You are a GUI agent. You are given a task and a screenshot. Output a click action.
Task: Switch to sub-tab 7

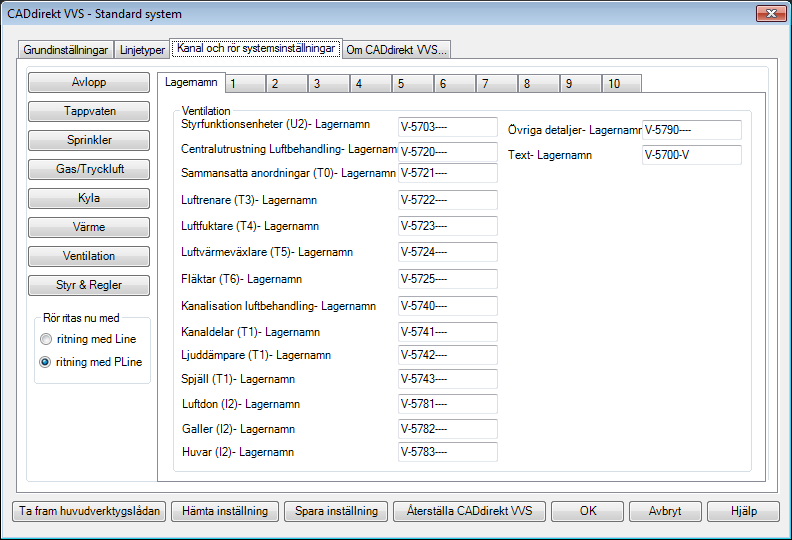[497, 84]
